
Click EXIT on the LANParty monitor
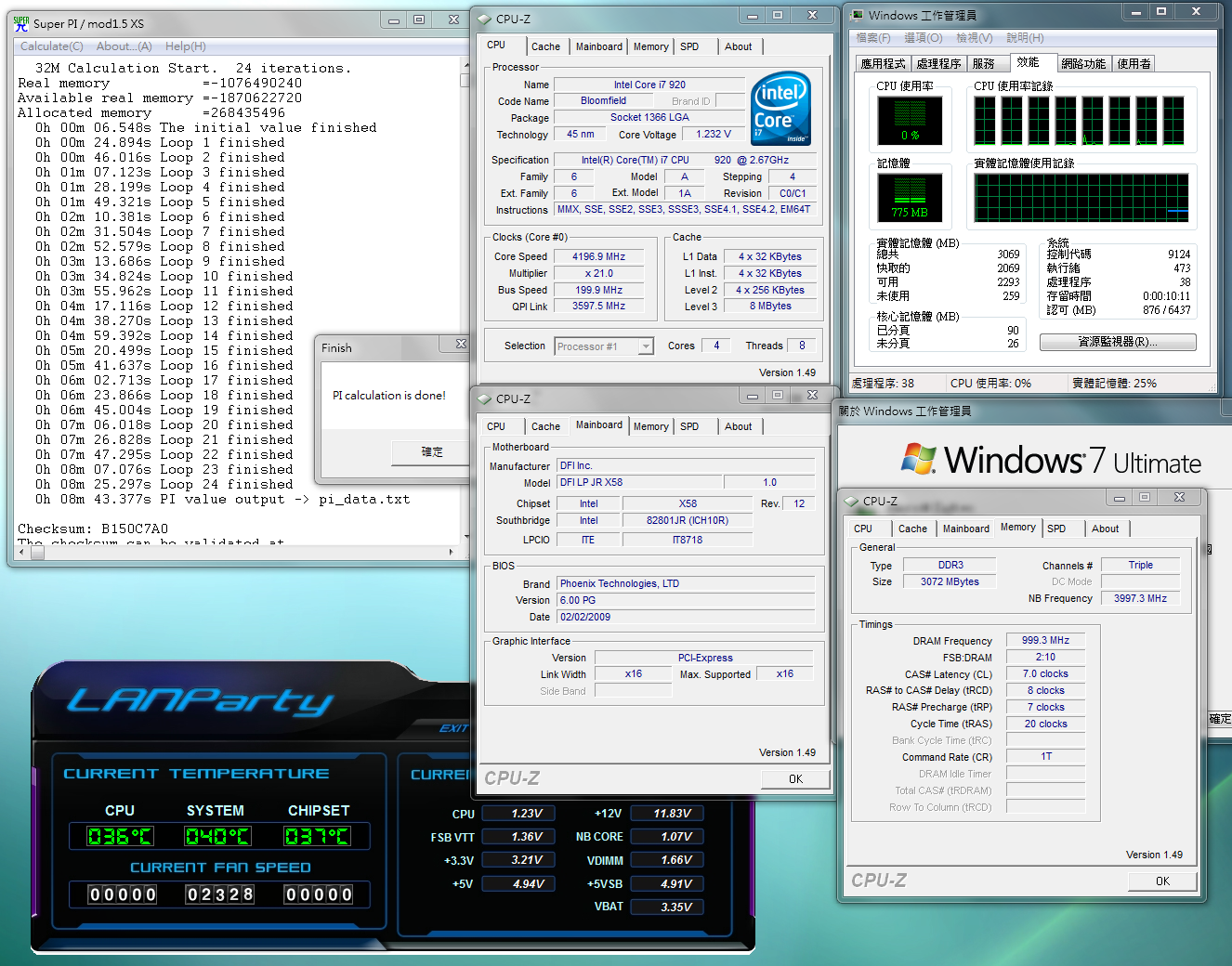pos(453,728)
